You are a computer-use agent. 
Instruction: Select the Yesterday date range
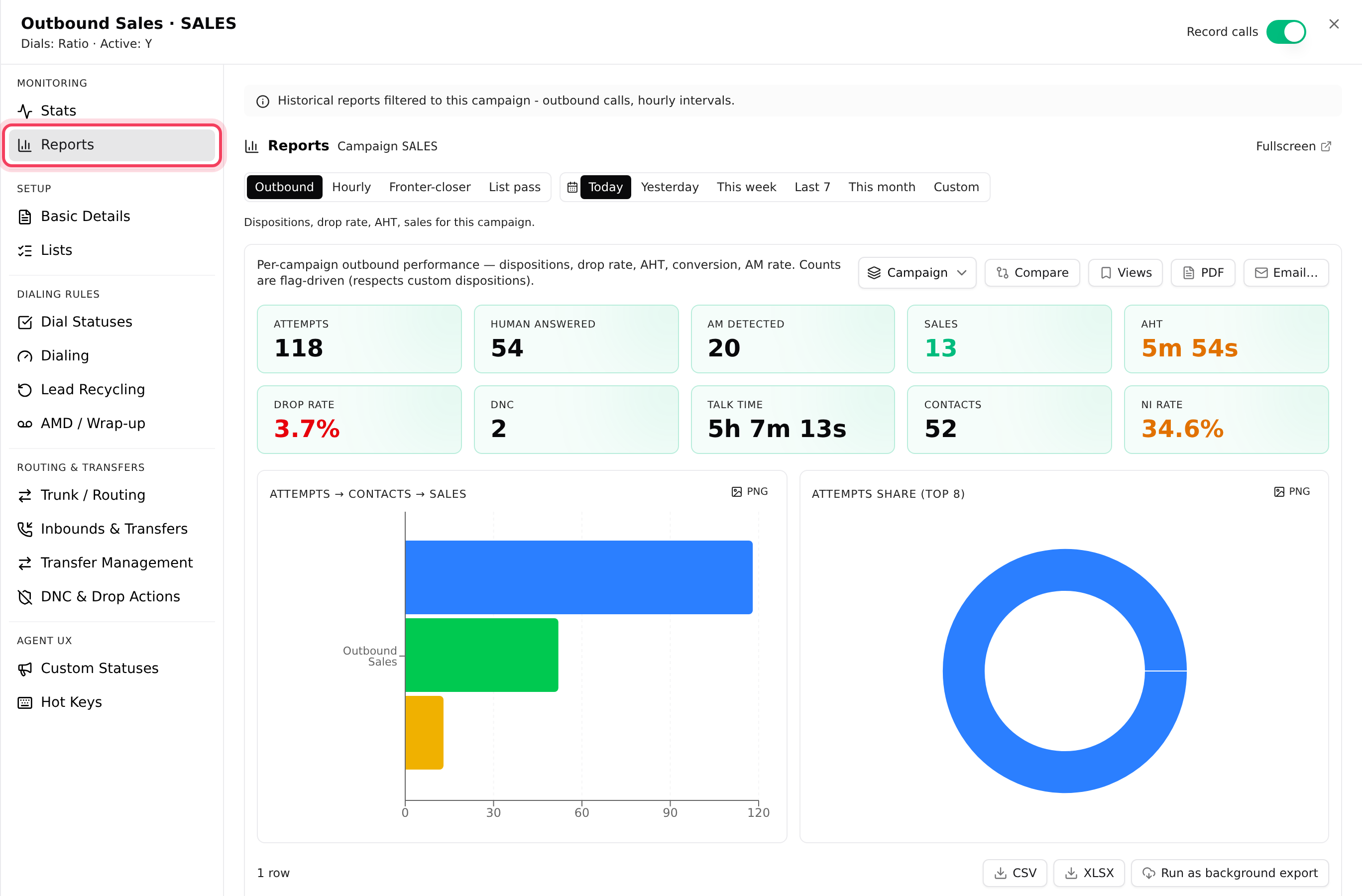point(670,187)
